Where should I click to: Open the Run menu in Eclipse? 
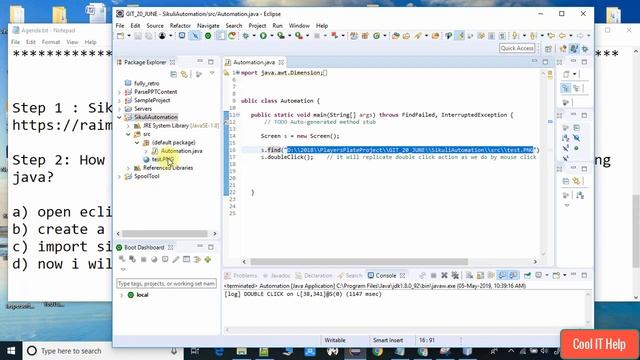(278, 25)
